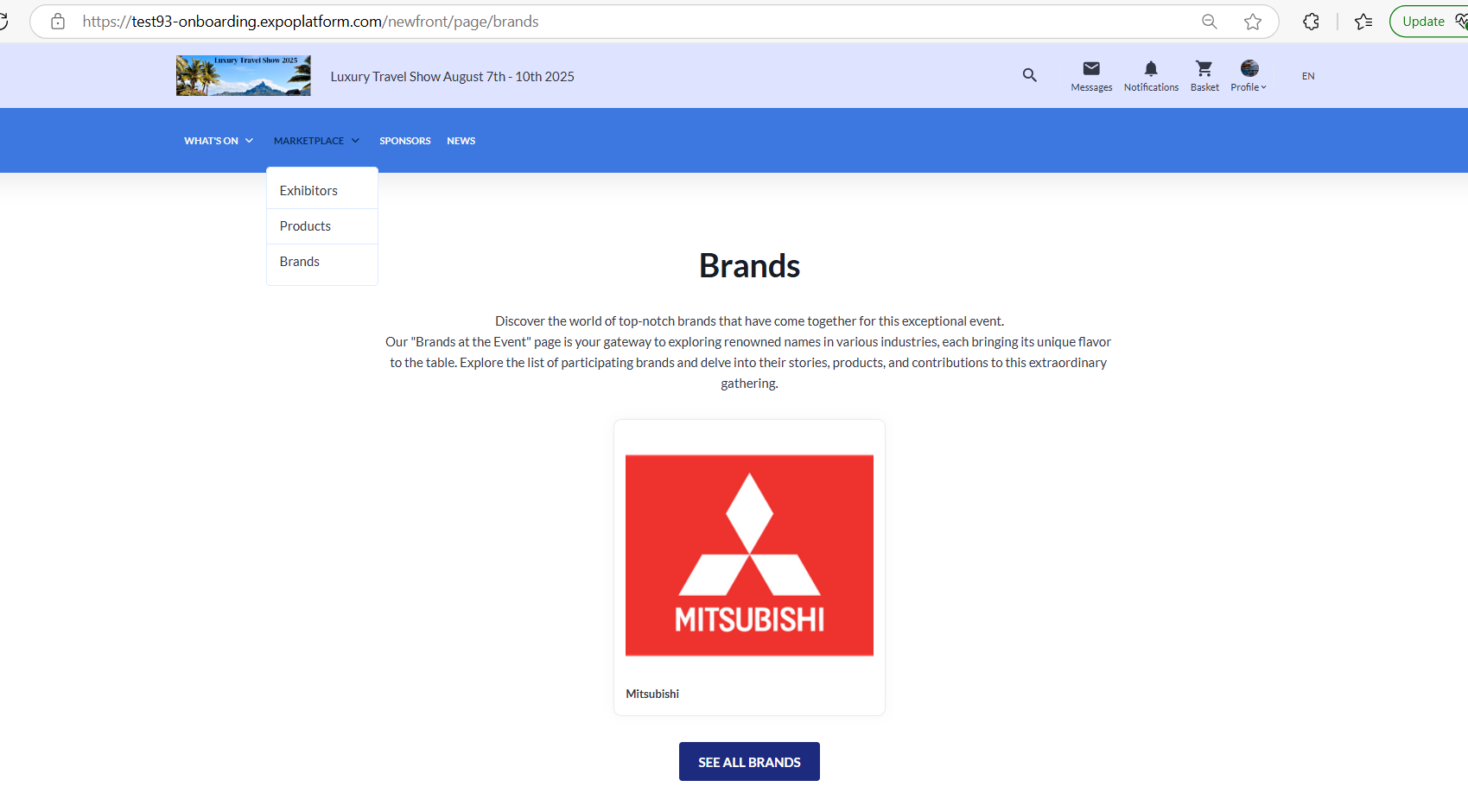Screen dimensions: 1468x812
Task: Open the shopping Basket icon
Action: [1204, 69]
